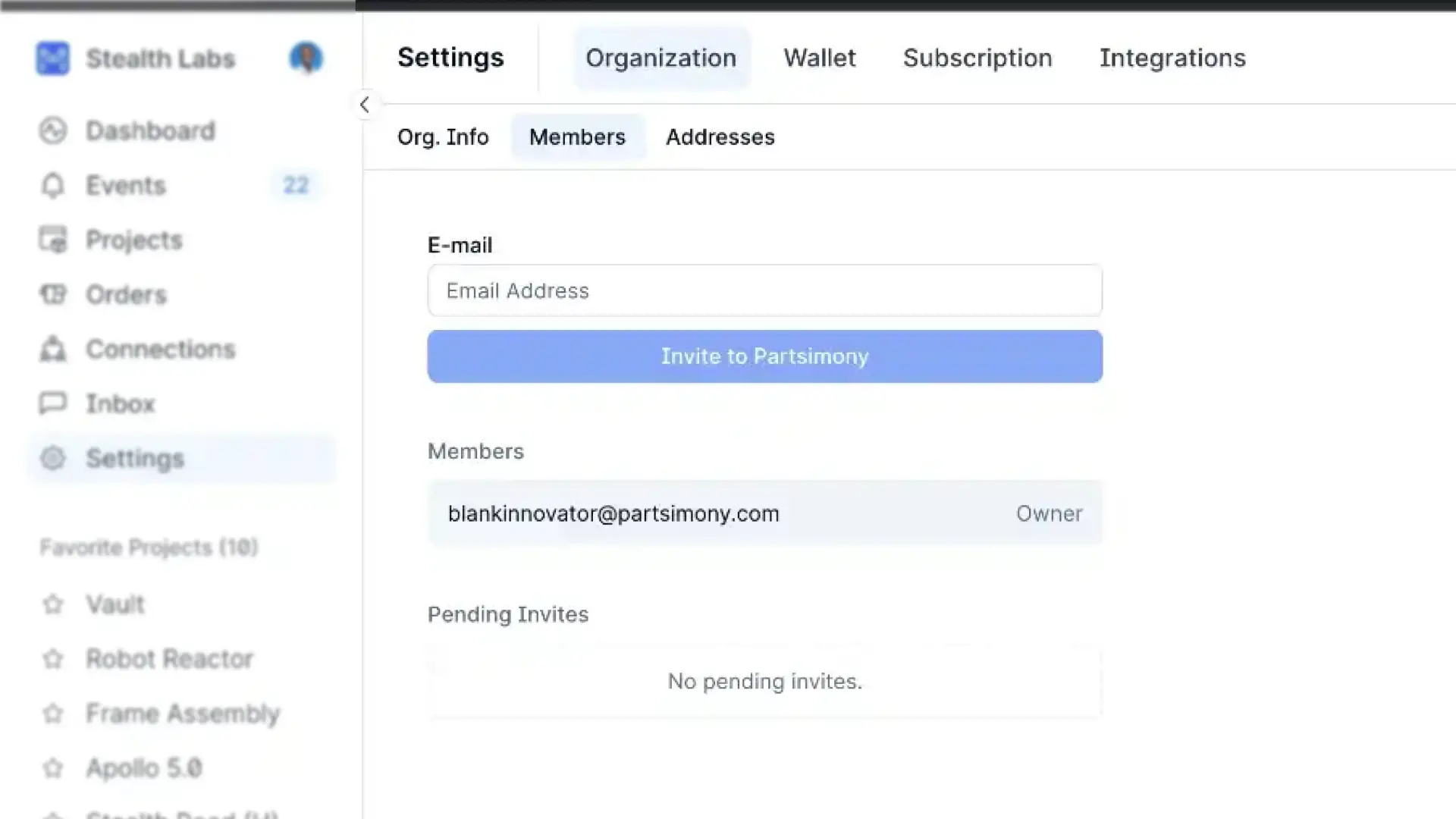Open Inbox in the sidebar
Image resolution: width=1456 pixels, height=819 pixels.
coord(121,403)
